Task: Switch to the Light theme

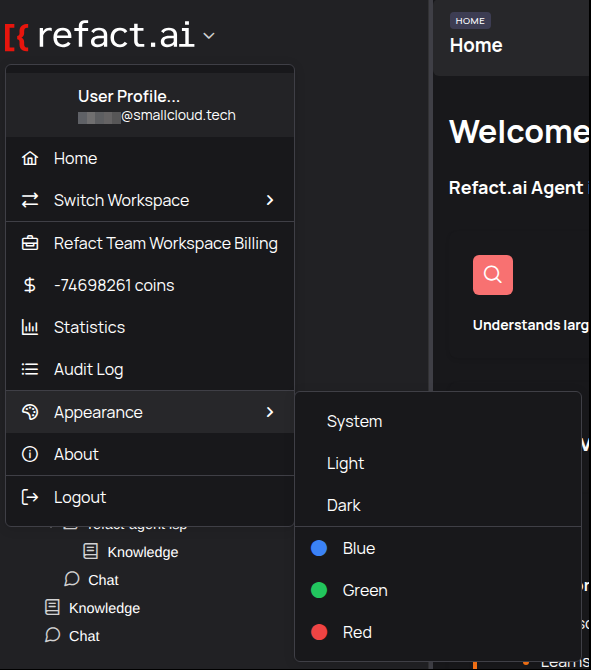Action: tap(438, 463)
